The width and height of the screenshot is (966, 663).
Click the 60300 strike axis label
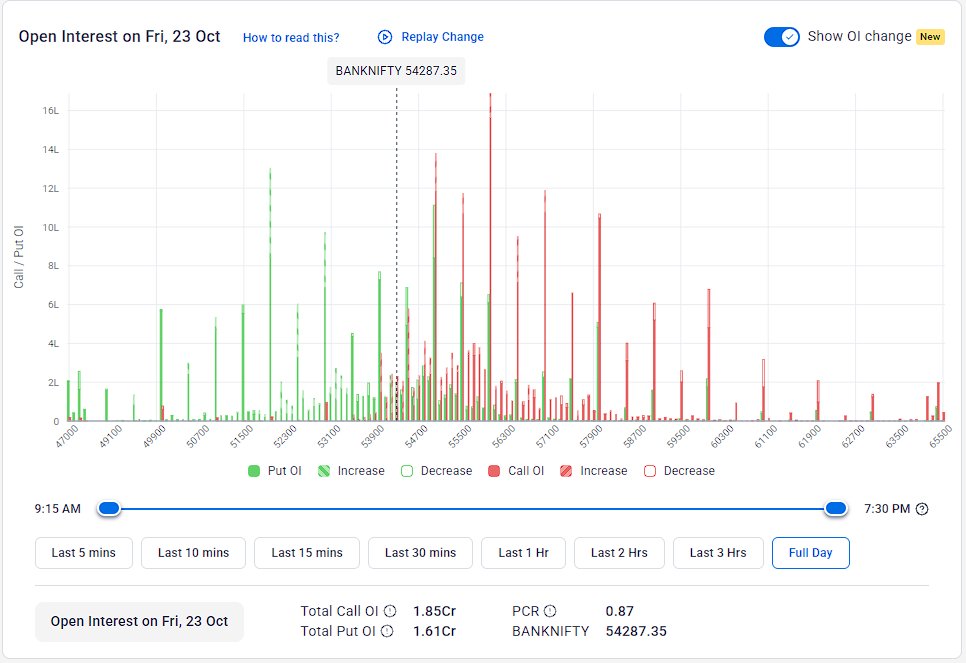pyautogui.click(x=722, y=436)
